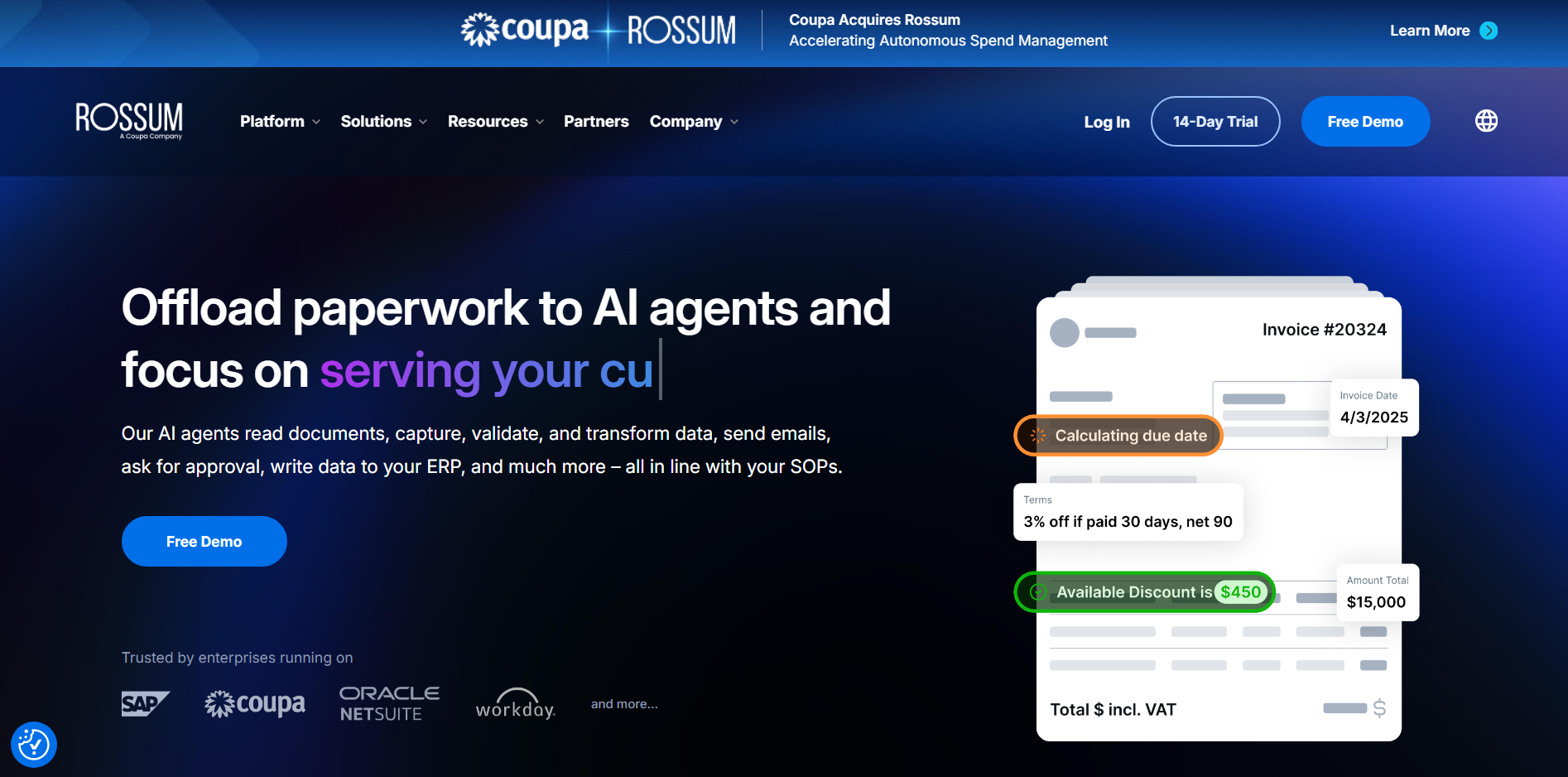Image resolution: width=1568 pixels, height=777 pixels.
Task: Click the Available Discount $450 badge
Action: [x=1145, y=592]
